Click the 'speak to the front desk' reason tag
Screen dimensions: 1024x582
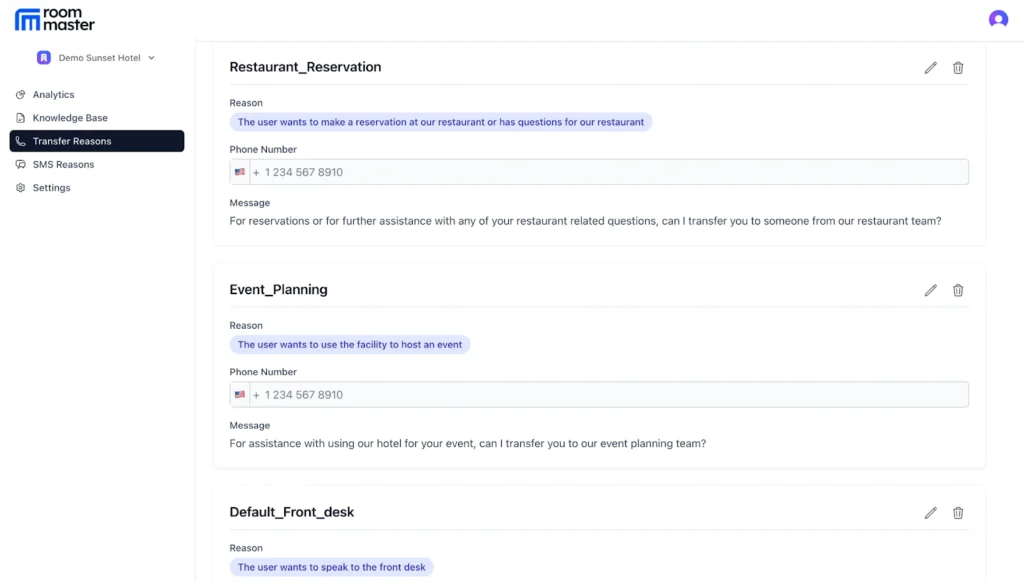pos(331,567)
